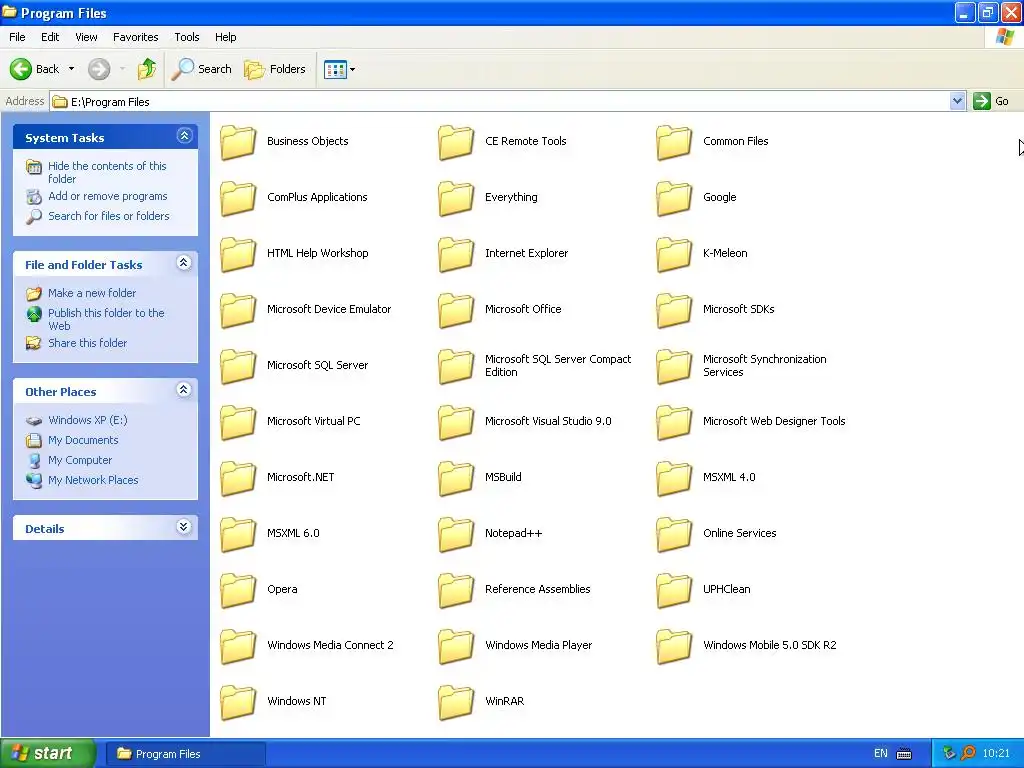Click the Reference Assemblies folder name
This screenshot has height=768, width=1024.
(537, 589)
